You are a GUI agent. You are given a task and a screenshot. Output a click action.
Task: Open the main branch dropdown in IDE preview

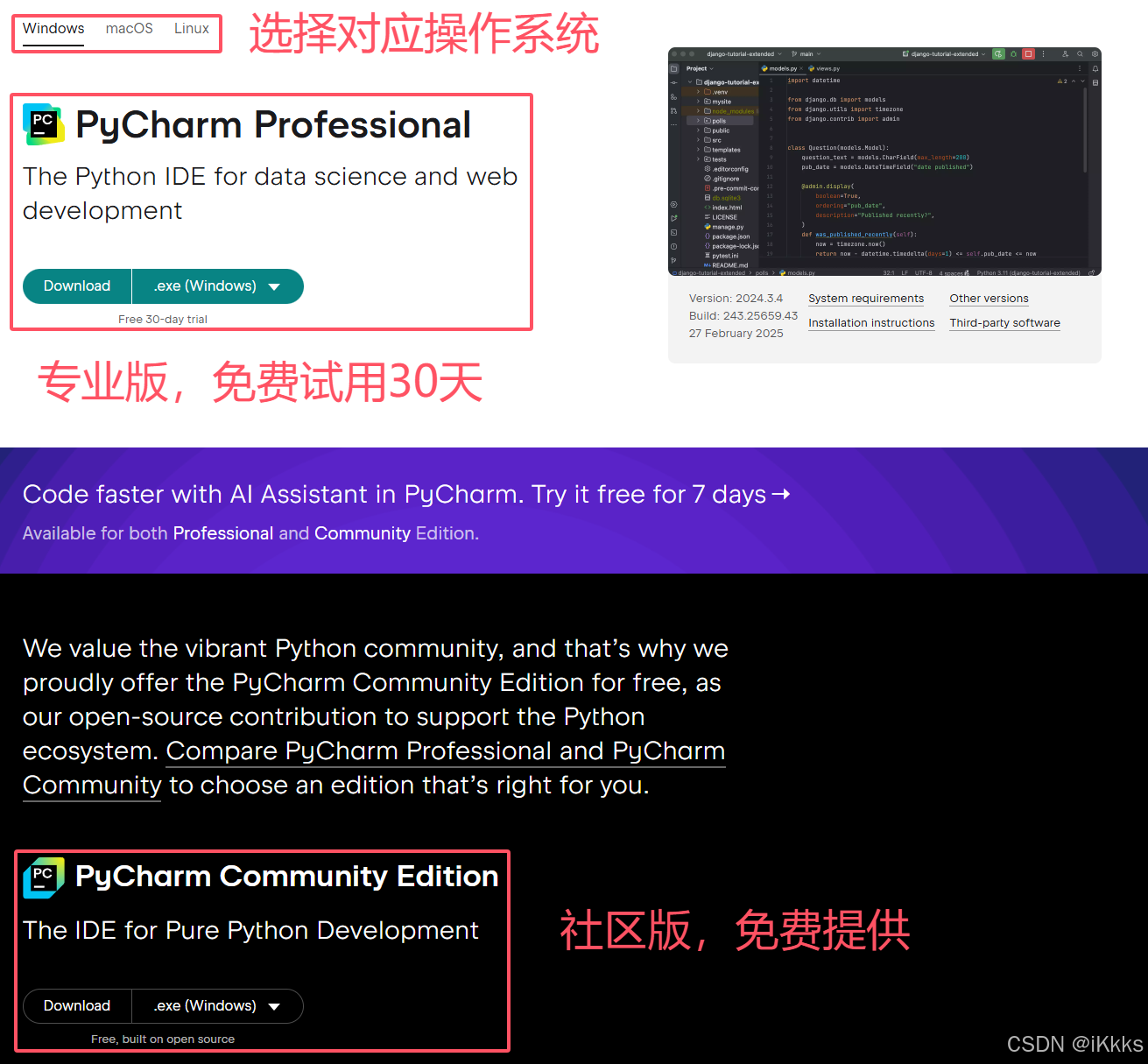point(806,54)
